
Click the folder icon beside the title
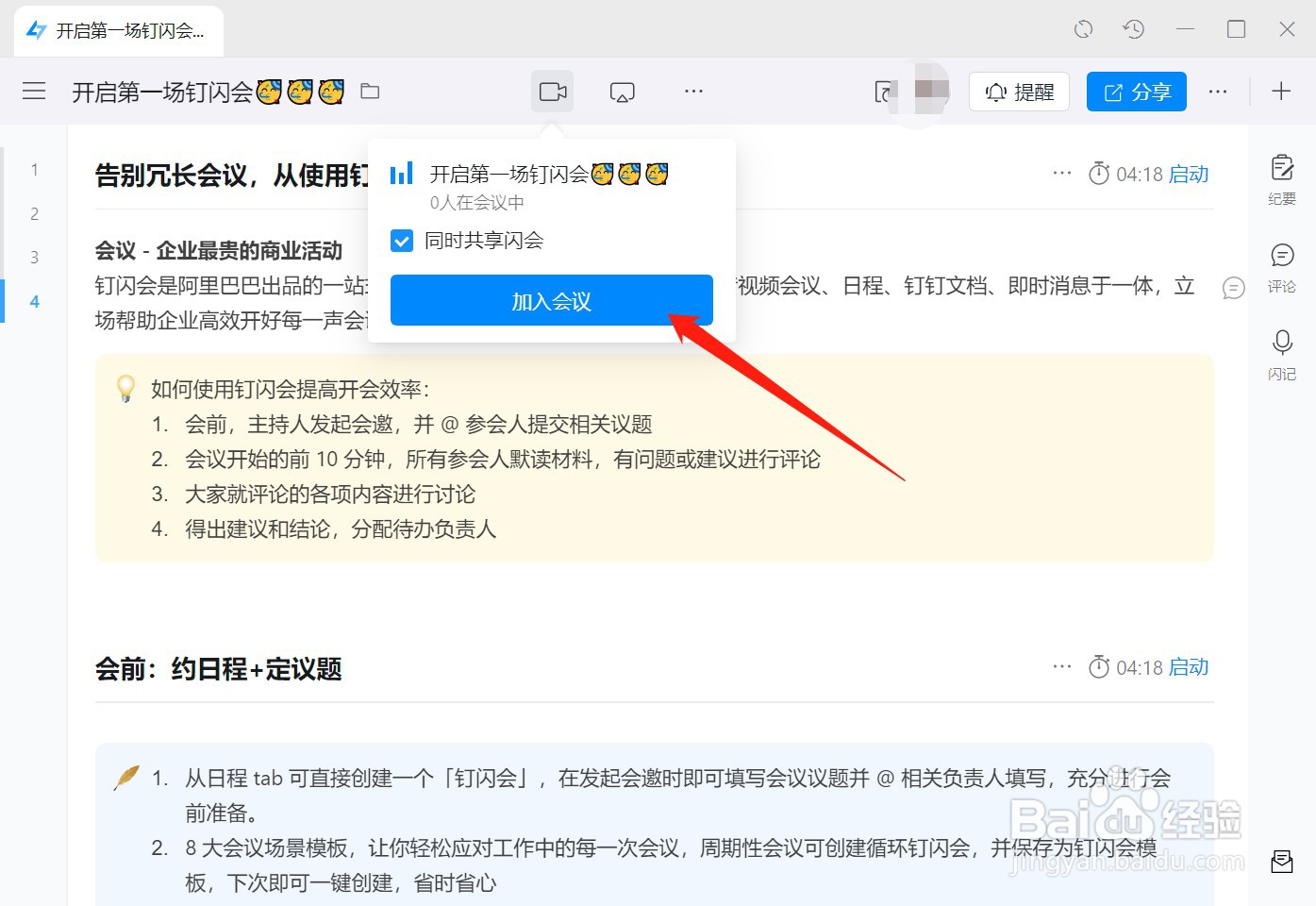click(370, 92)
